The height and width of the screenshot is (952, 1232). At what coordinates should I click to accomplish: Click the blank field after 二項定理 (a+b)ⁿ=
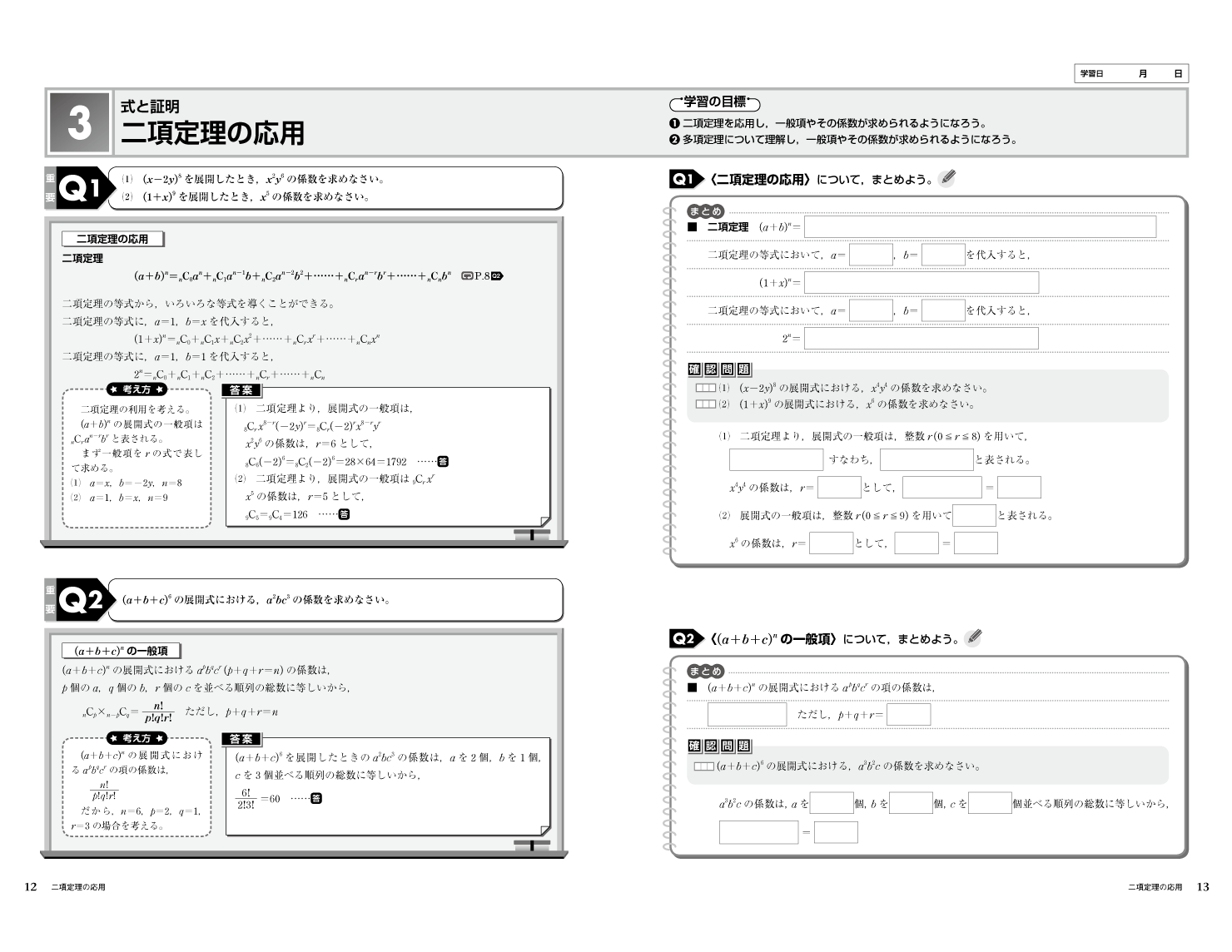pos(980,226)
